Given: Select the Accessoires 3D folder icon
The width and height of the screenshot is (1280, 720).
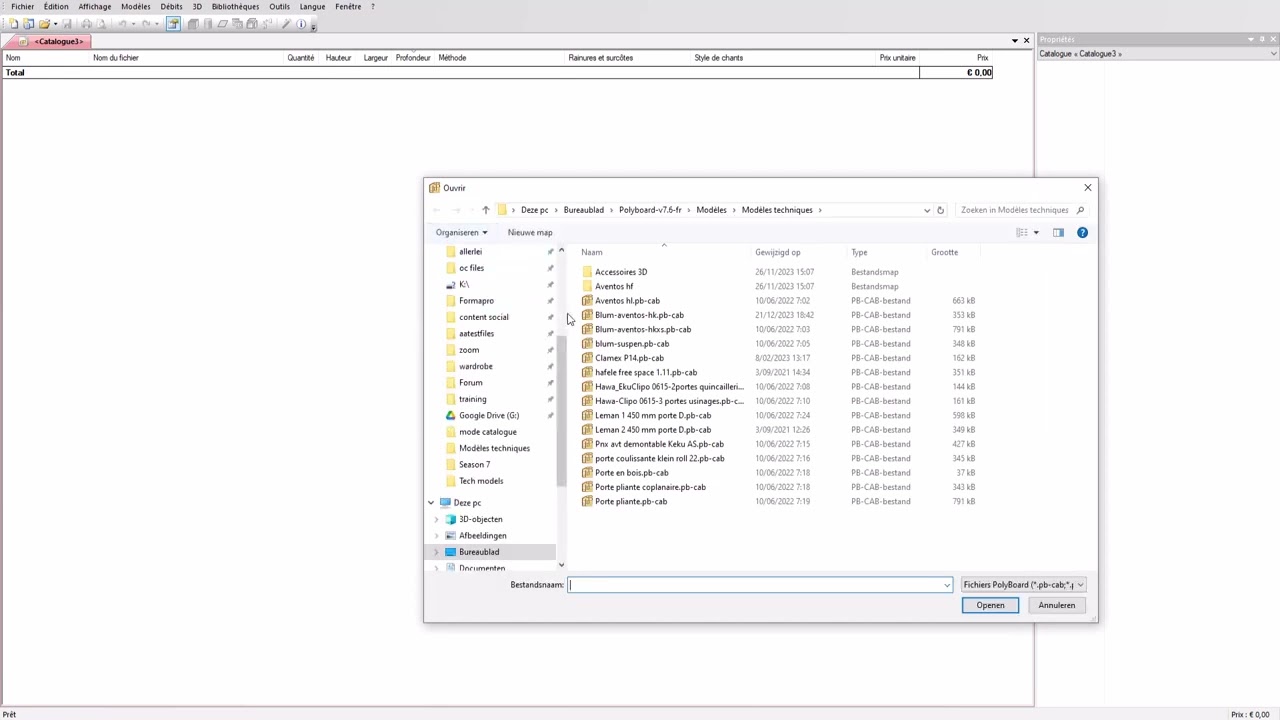Looking at the screenshot, I should [x=587, y=272].
